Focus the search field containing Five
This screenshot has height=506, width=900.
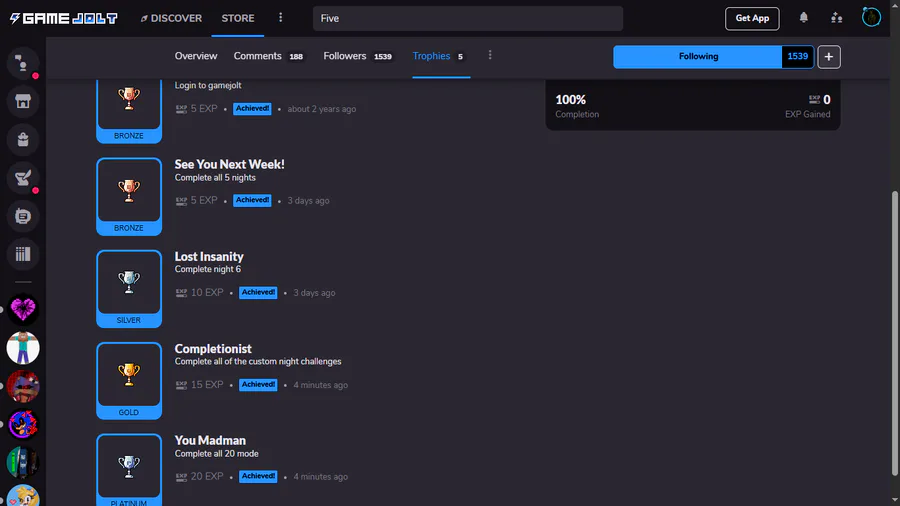467,18
